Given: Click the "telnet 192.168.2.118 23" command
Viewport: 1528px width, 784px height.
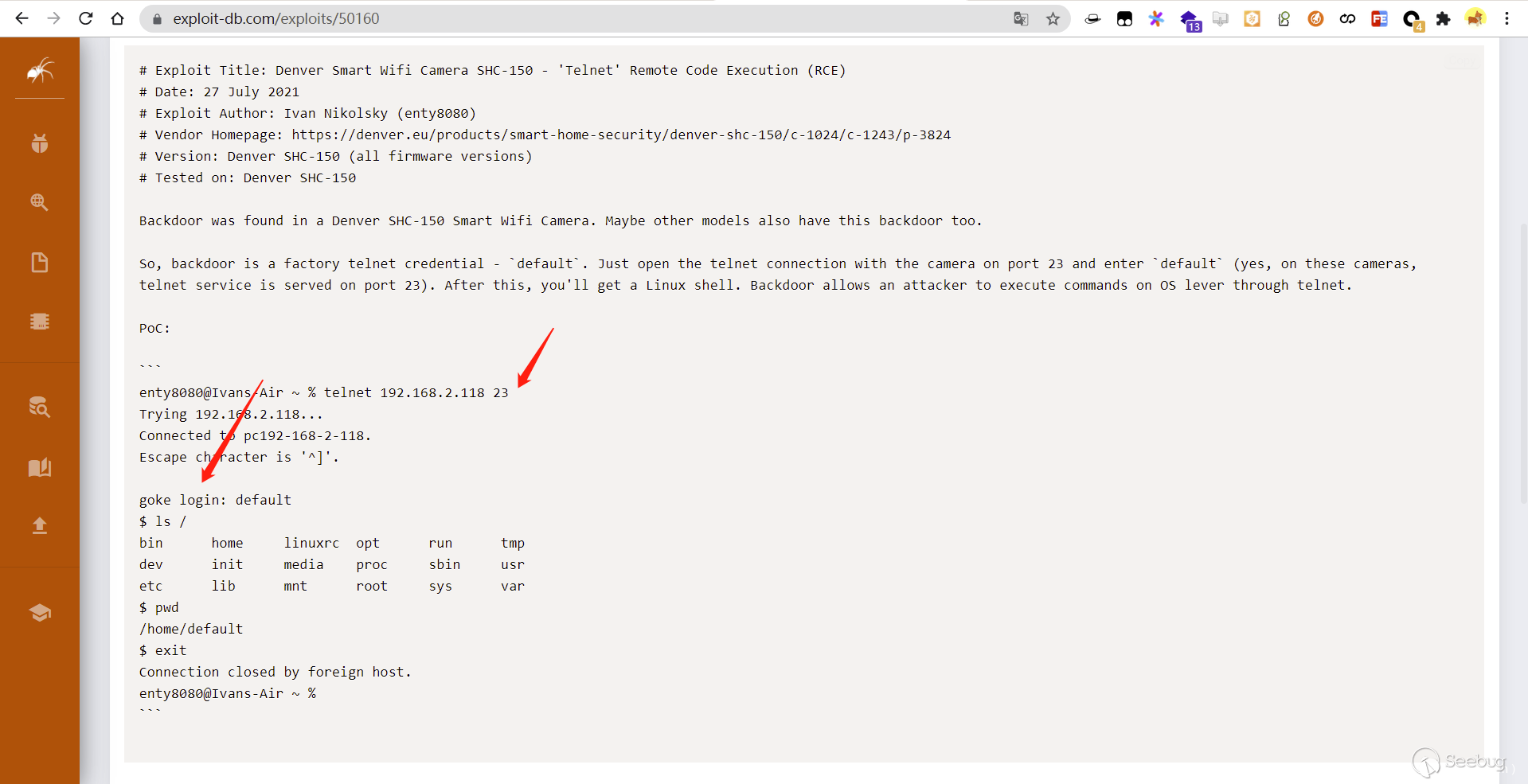Looking at the screenshot, I should click(416, 392).
